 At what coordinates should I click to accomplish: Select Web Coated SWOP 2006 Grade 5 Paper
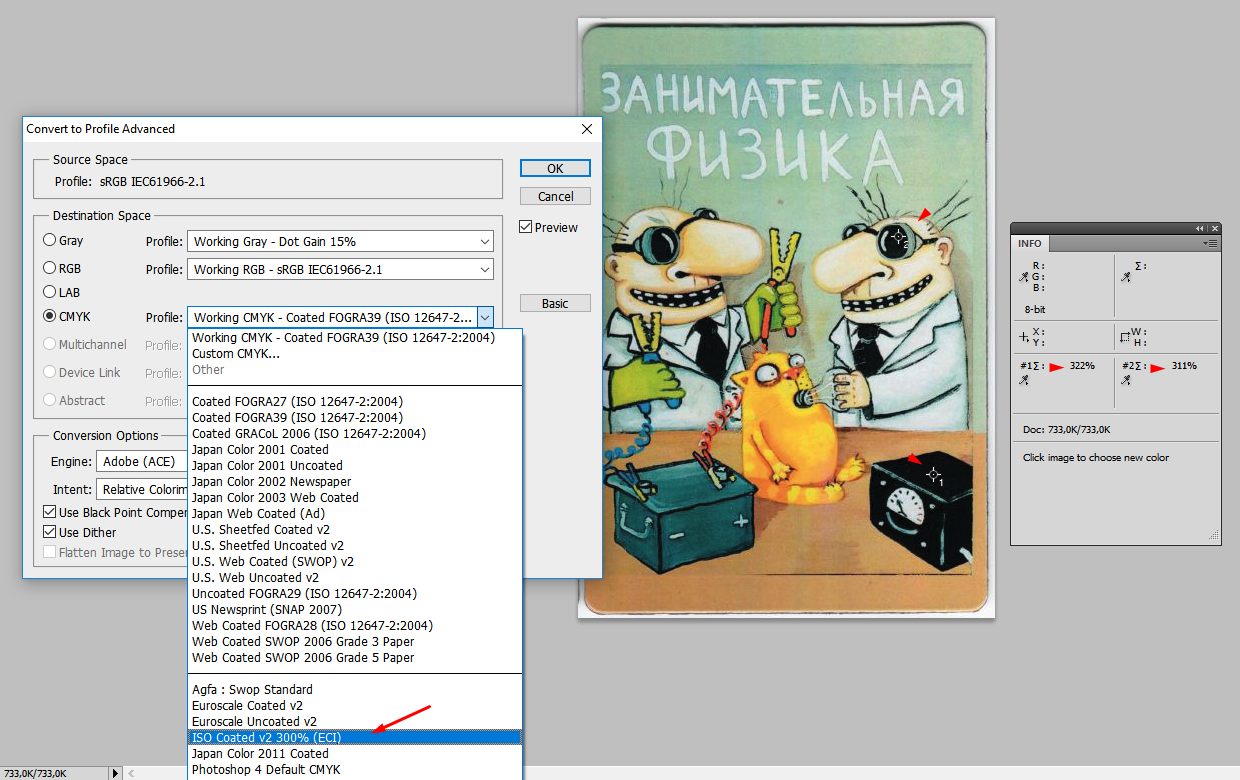355,657
